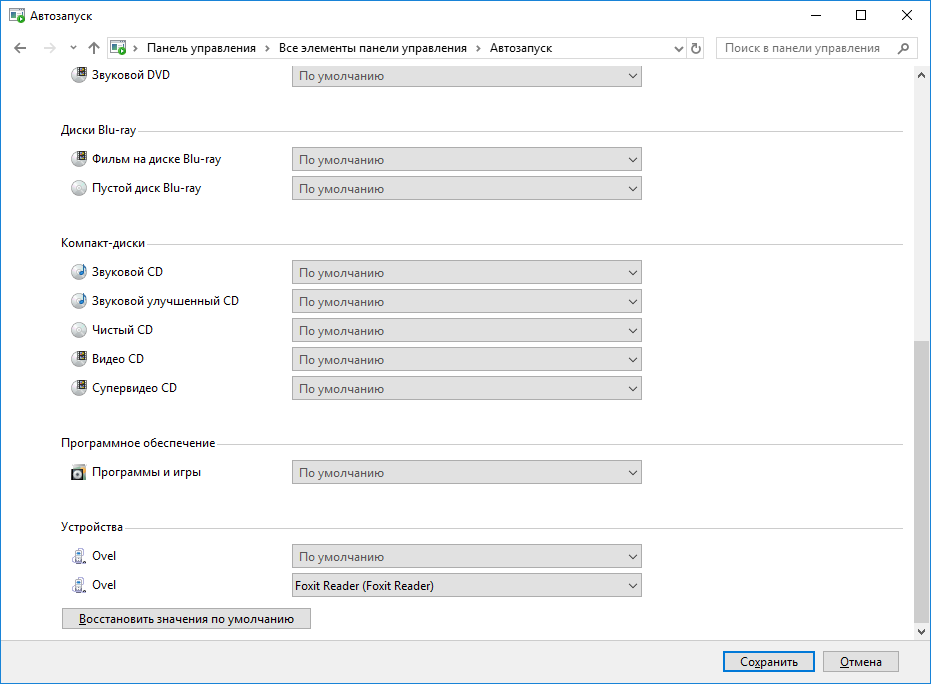This screenshot has width=931, height=684.
Task: Open the Звуковой CD action dropdown
Action: click(x=467, y=273)
